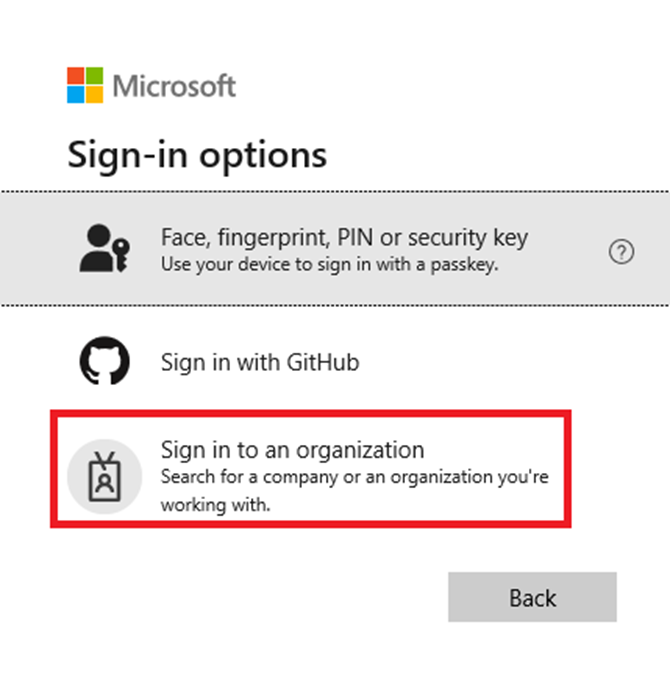Click the yellow square in Microsoft logo
This screenshot has width=670, height=683.
point(93,94)
